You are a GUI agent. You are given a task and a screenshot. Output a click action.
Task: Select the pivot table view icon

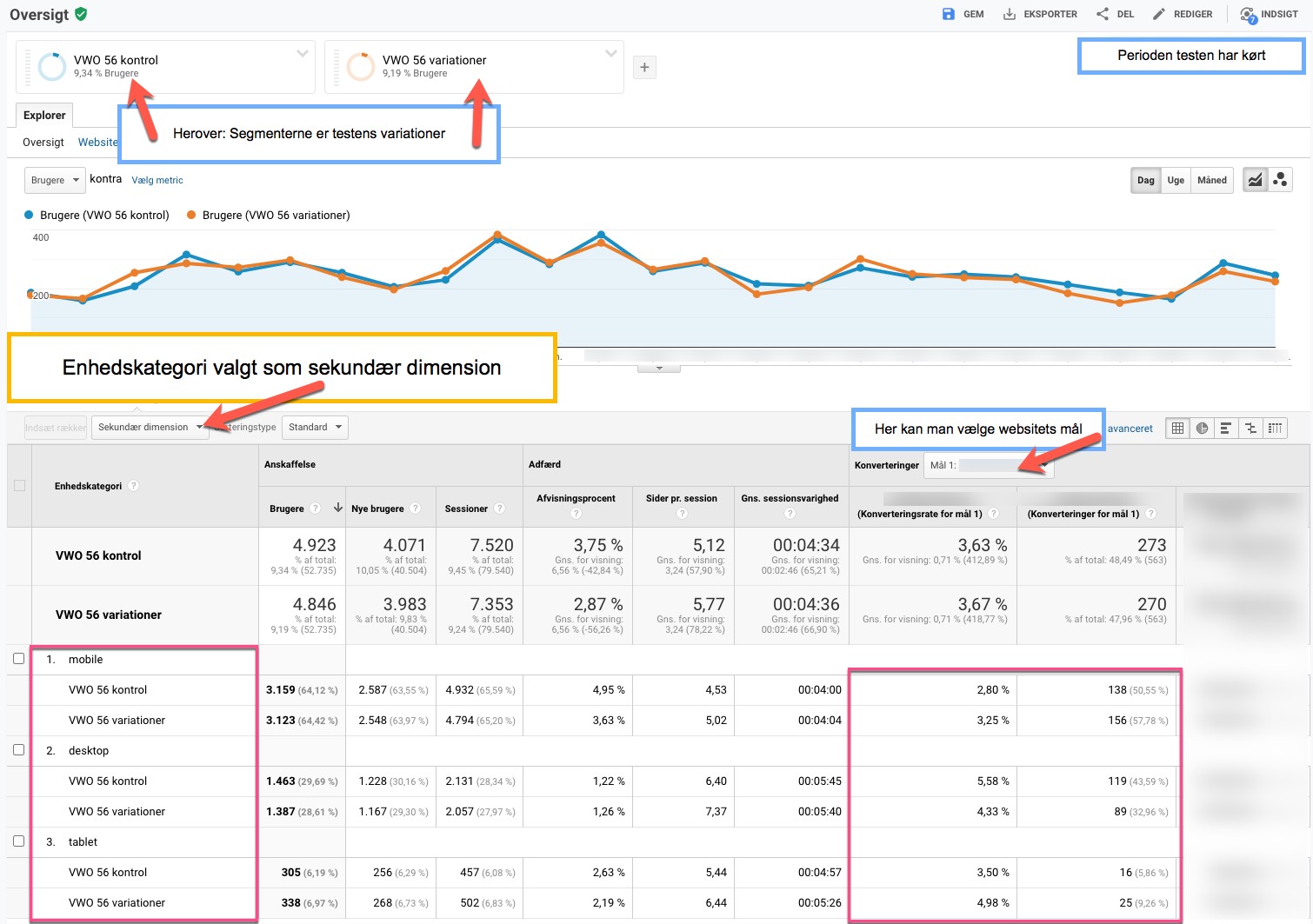(1275, 428)
